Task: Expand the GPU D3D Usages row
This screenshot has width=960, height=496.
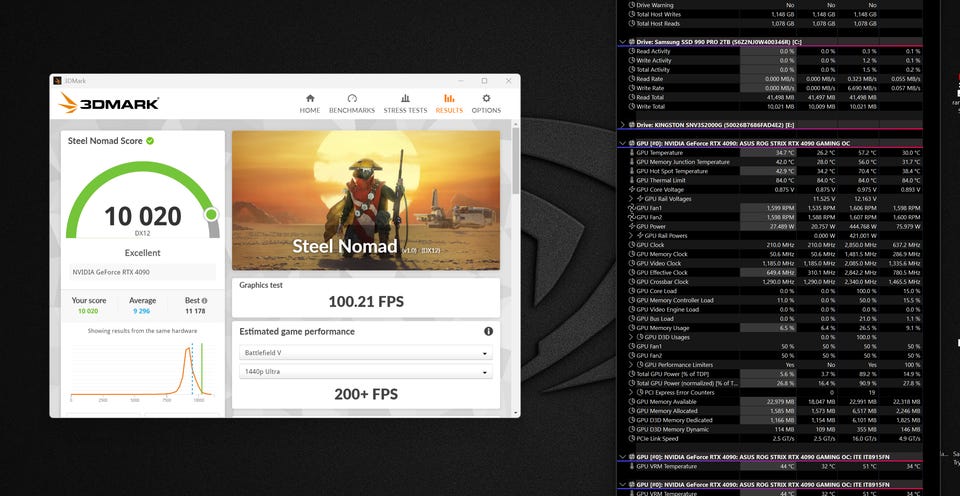Action: (x=631, y=337)
